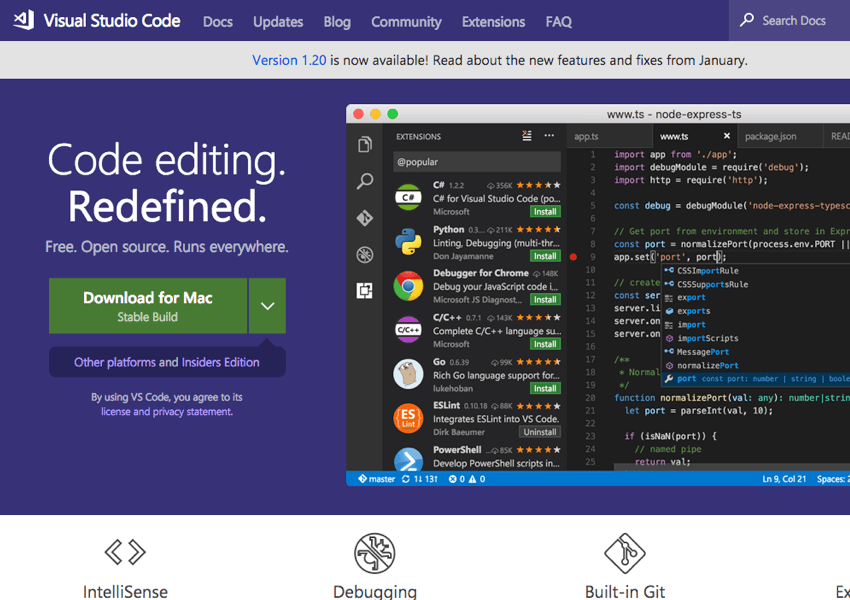Click the Ln 9, Col 21 status entry
The height and width of the screenshot is (600, 850).
(x=784, y=479)
